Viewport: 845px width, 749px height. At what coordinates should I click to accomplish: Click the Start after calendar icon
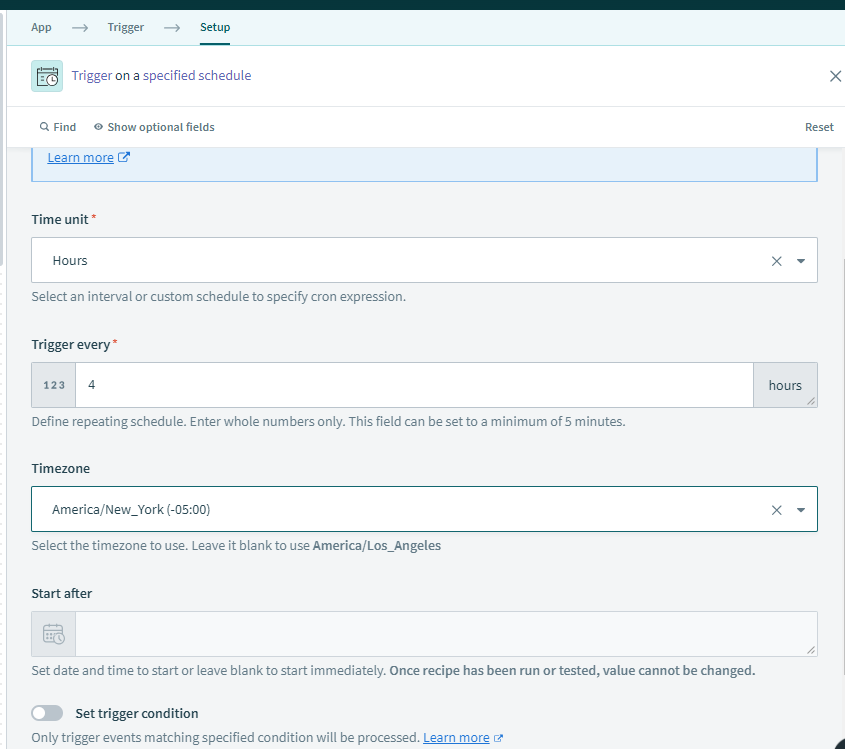[x=54, y=634]
